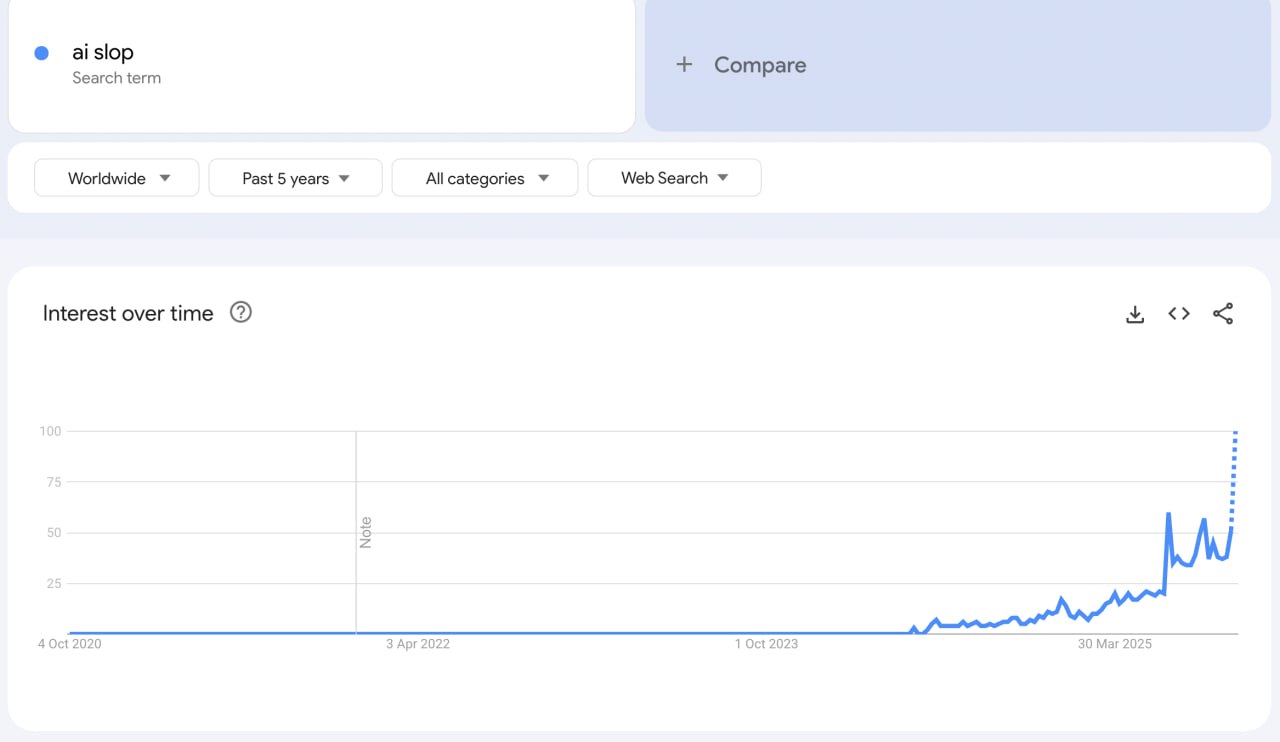1280x742 pixels.
Task: Click the 50 value on the y-axis
Action: (x=54, y=533)
